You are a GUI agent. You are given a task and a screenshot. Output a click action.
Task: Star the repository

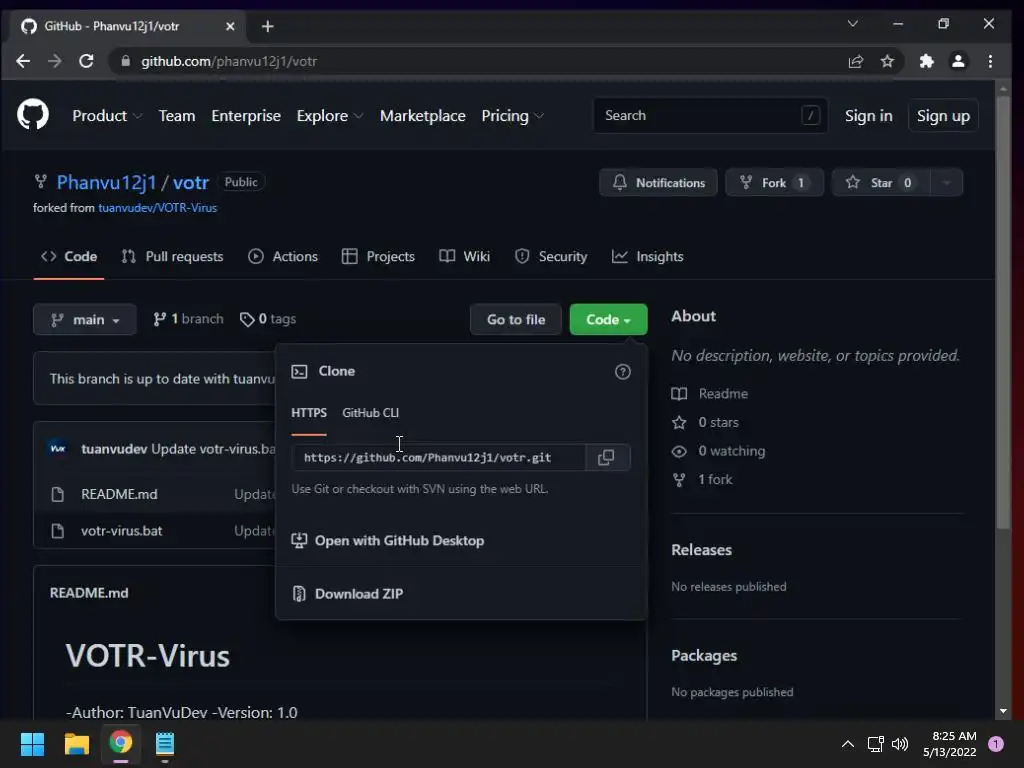[x=882, y=183]
